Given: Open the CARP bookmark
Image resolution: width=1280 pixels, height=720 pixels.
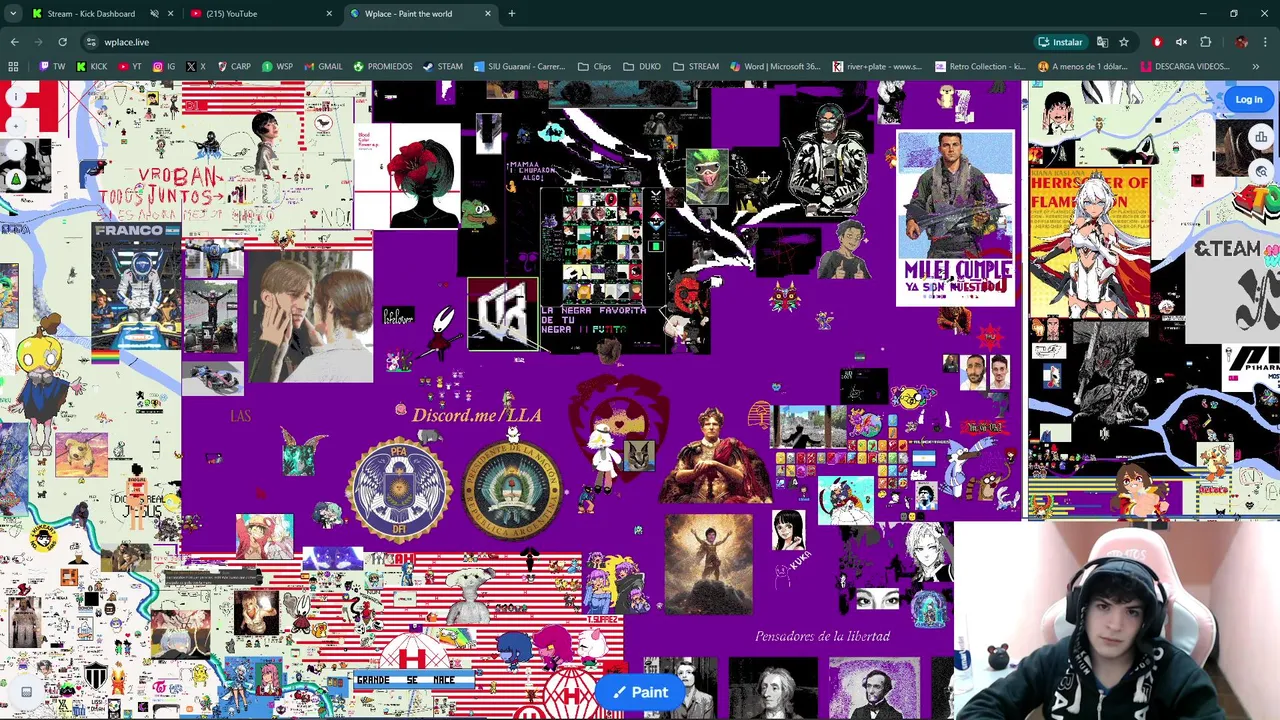Looking at the screenshot, I should coord(234,67).
